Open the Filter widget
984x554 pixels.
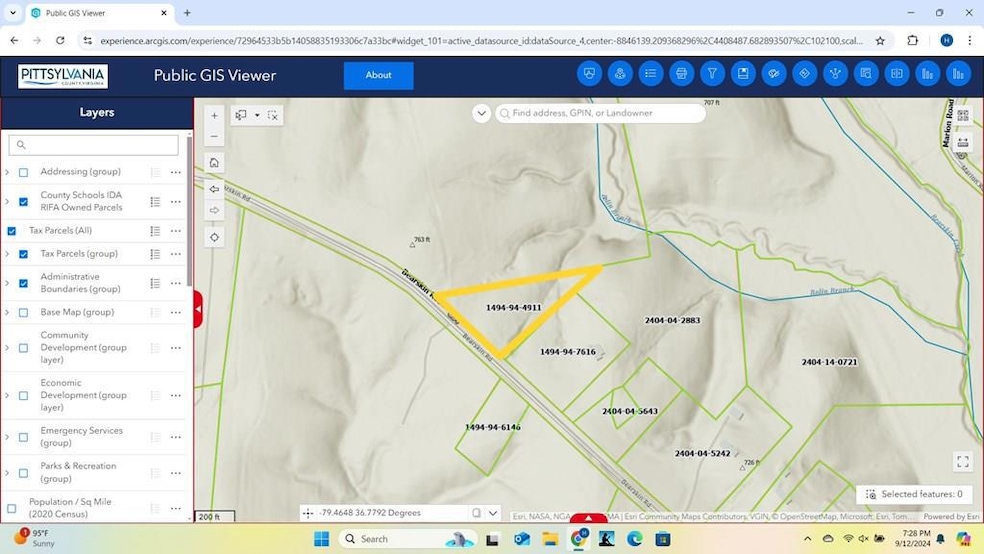712,74
